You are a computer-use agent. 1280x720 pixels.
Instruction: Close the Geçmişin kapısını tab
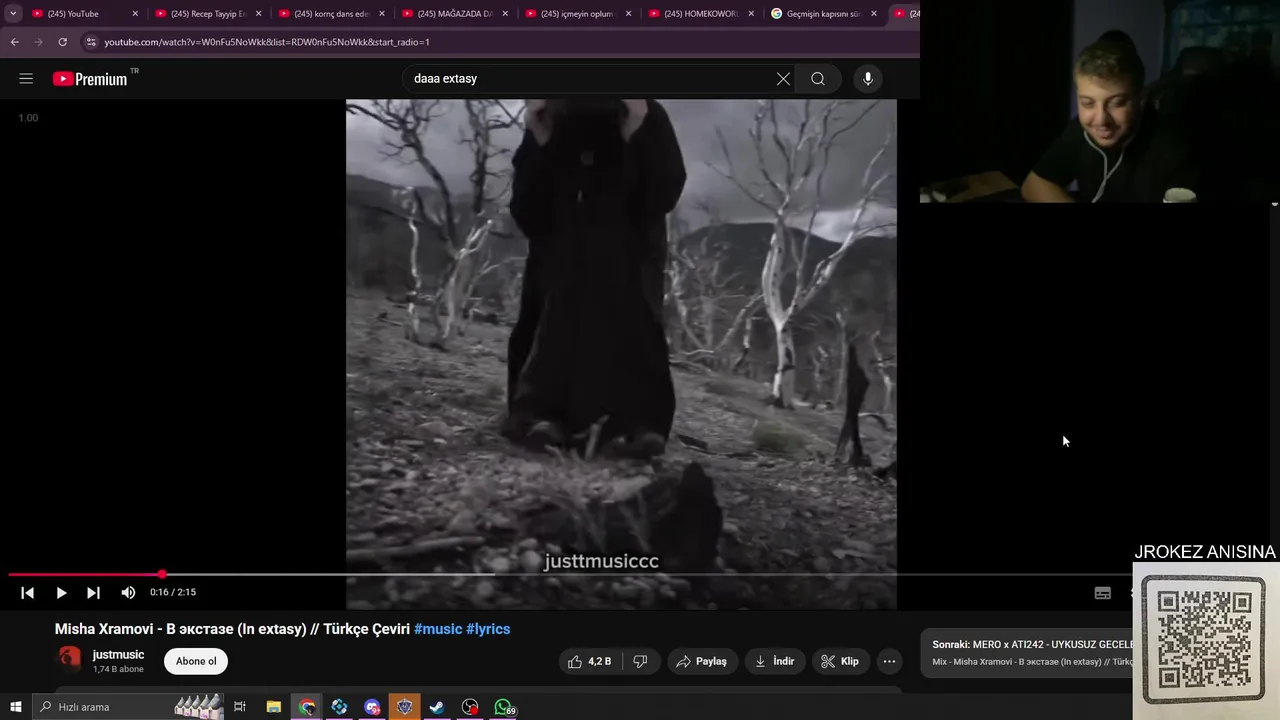tap(874, 14)
